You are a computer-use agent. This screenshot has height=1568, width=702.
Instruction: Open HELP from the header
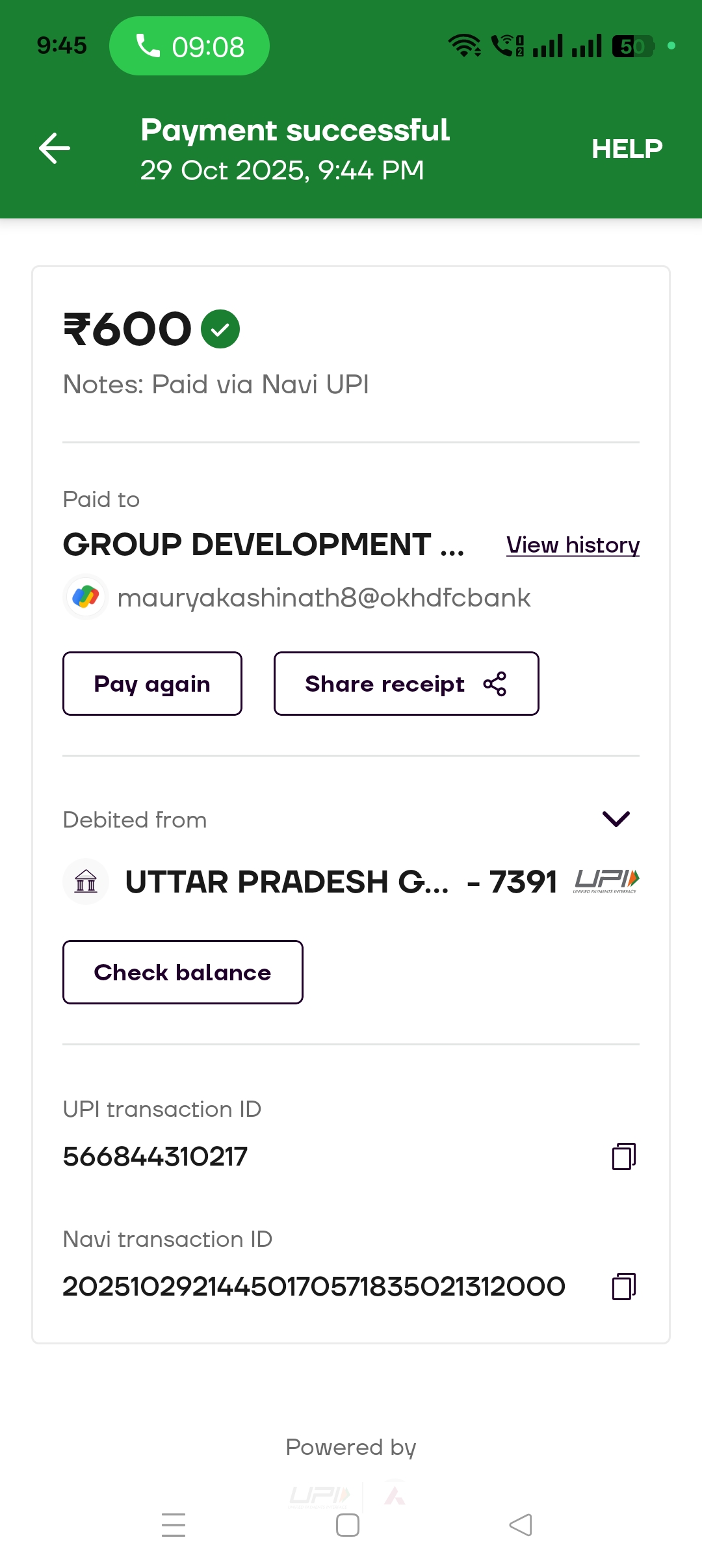627,149
